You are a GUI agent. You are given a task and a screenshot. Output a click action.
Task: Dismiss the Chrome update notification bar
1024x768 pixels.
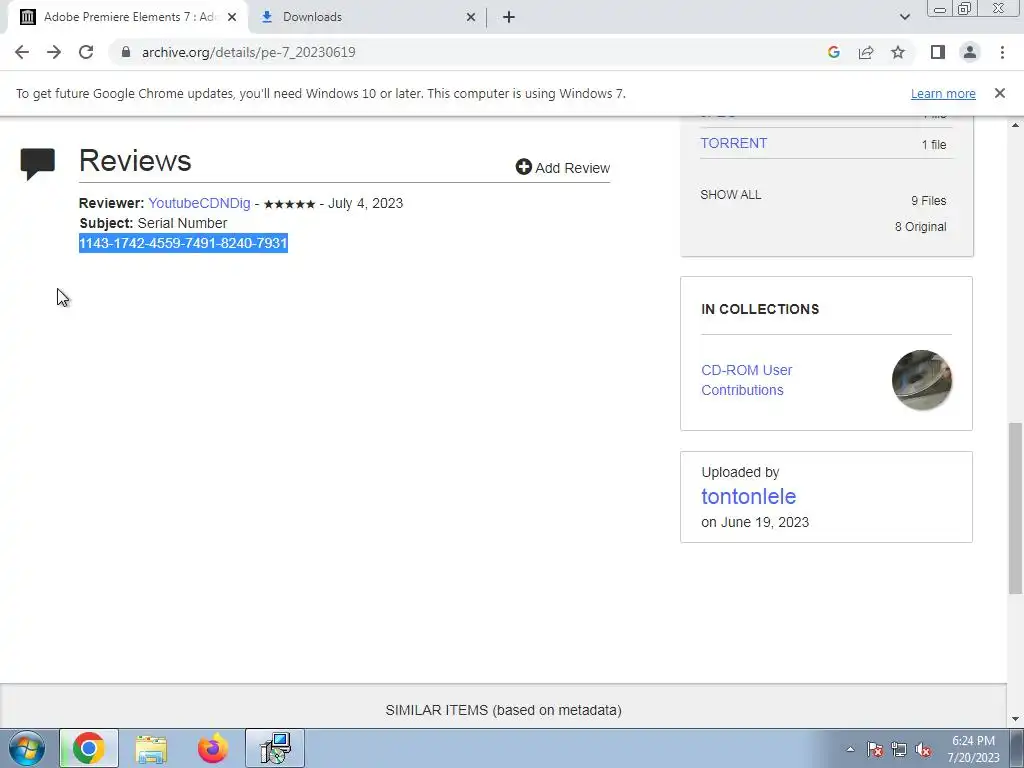click(999, 93)
